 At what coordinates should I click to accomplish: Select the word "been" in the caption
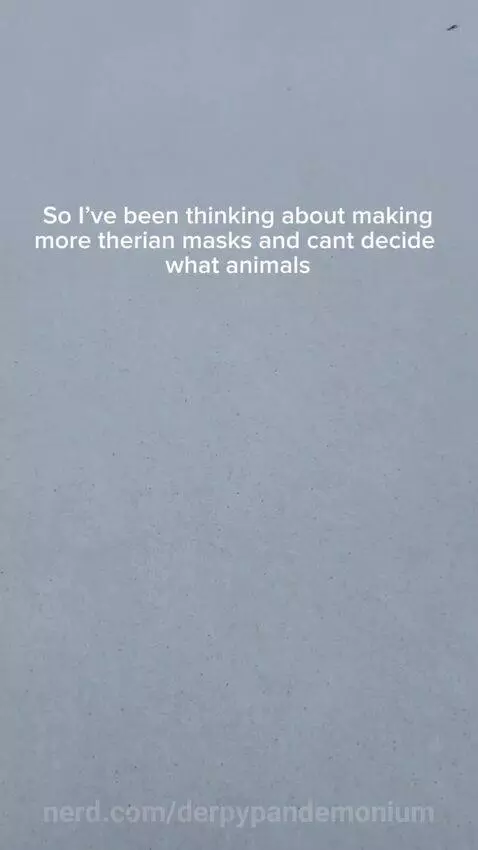[151, 216]
